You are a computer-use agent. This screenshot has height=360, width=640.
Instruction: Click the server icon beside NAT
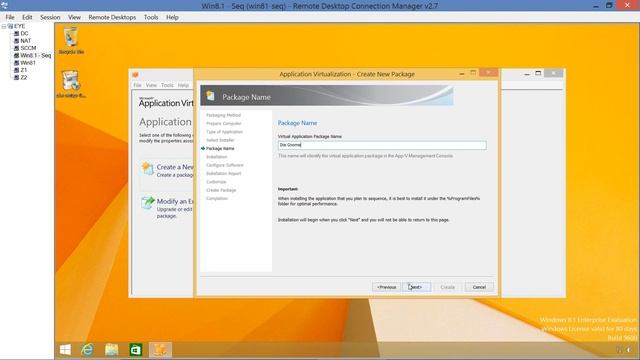(16, 41)
